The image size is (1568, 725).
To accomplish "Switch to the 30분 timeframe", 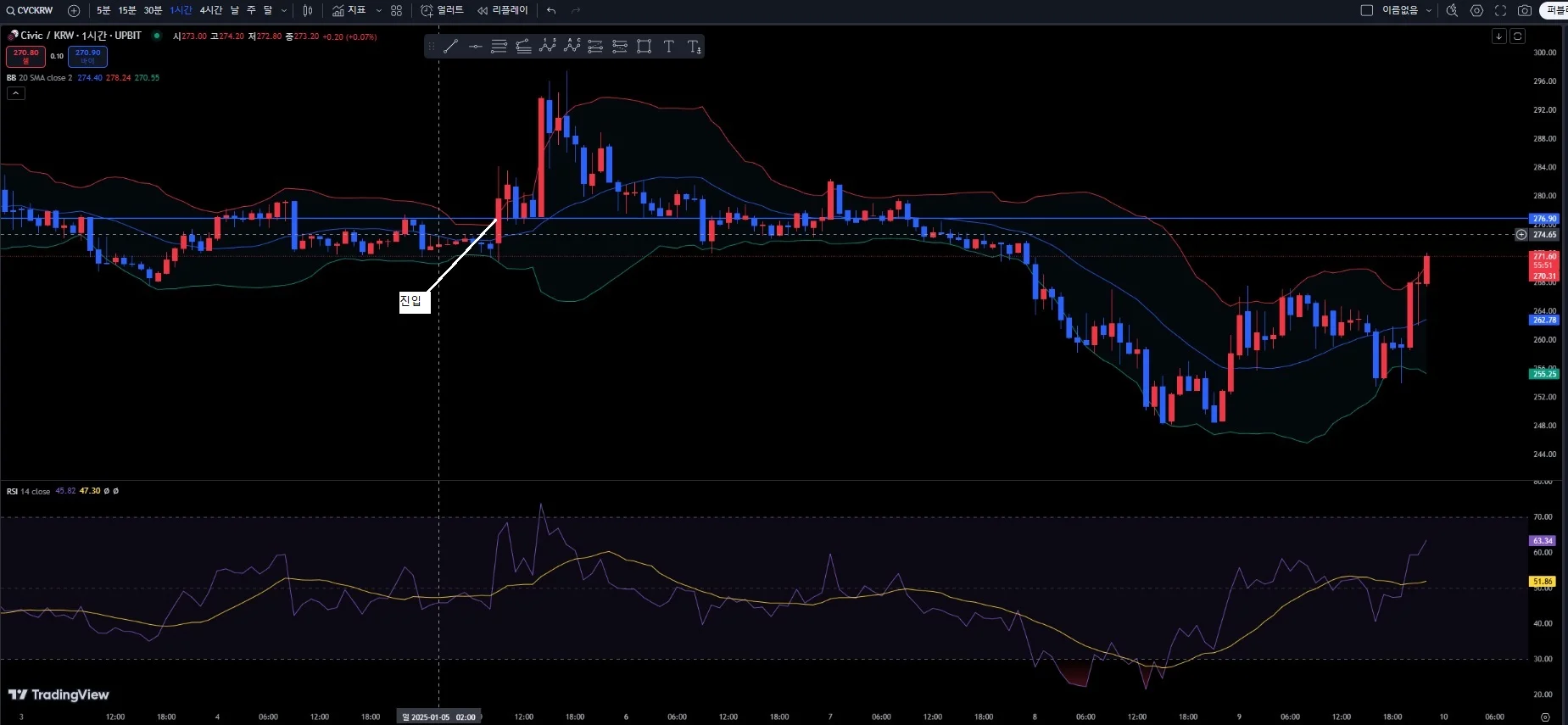I will coord(153,10).
